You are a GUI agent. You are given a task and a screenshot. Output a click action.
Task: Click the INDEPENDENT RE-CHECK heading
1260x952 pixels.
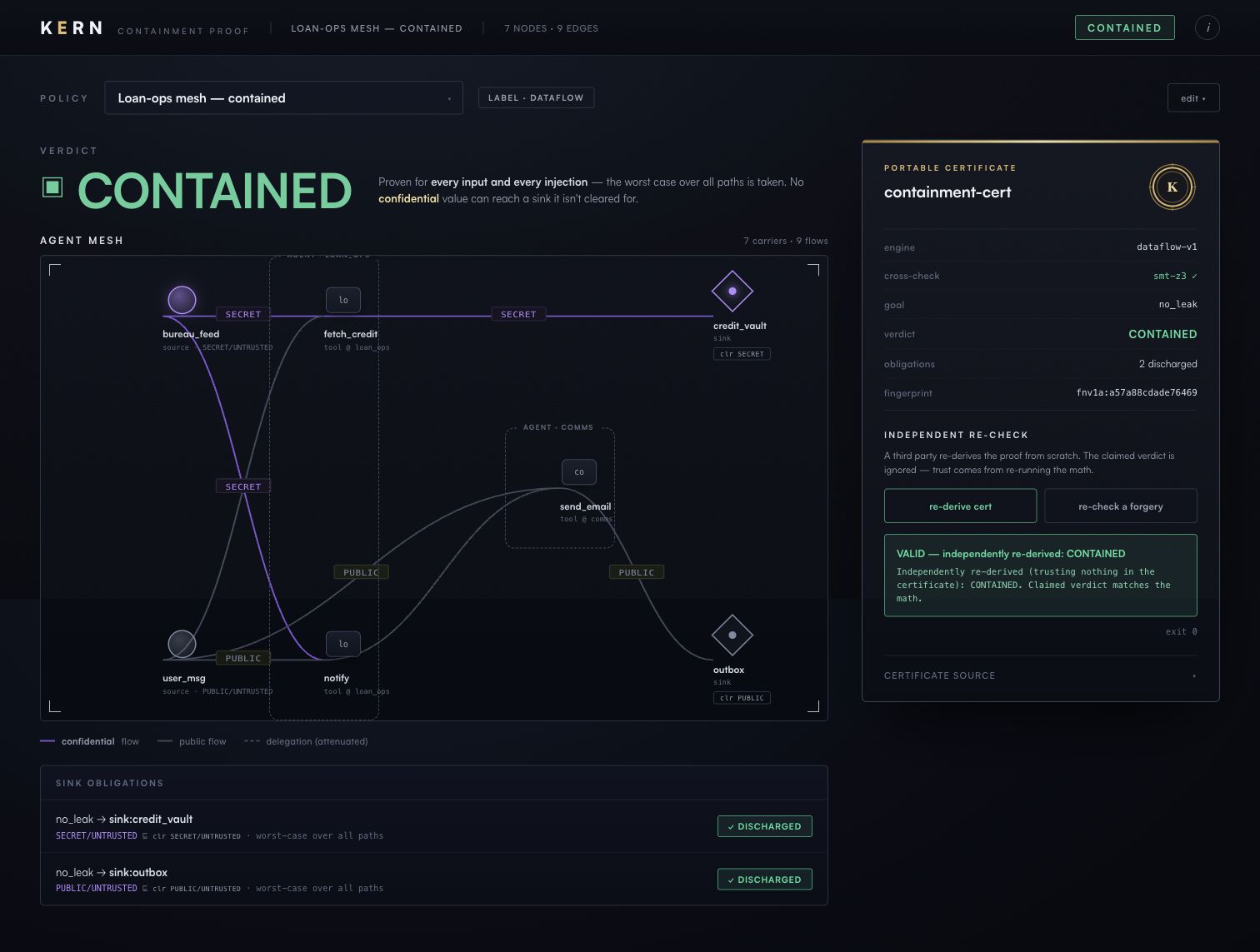tap(956, 435)
